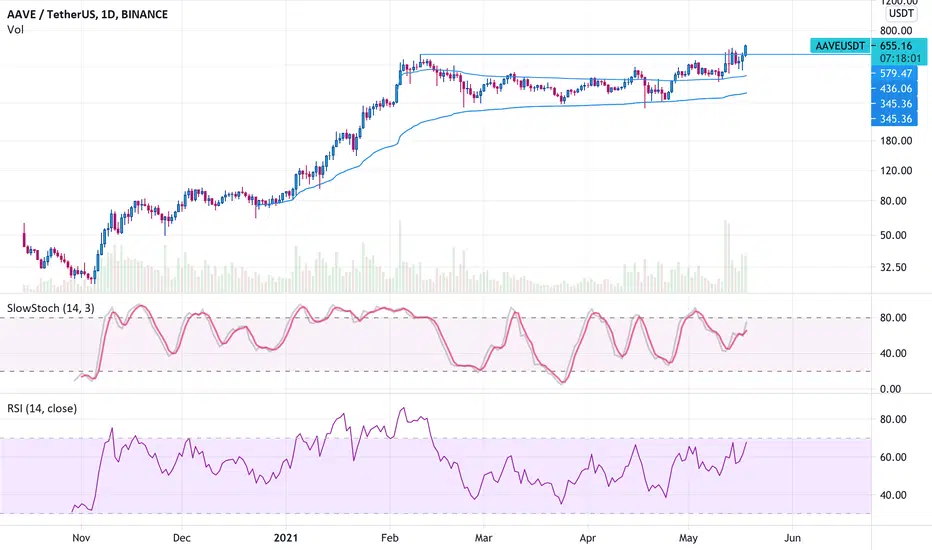Click the 07:18:01 countdown label
932x550 pixels.
click(x=900, y=58)
